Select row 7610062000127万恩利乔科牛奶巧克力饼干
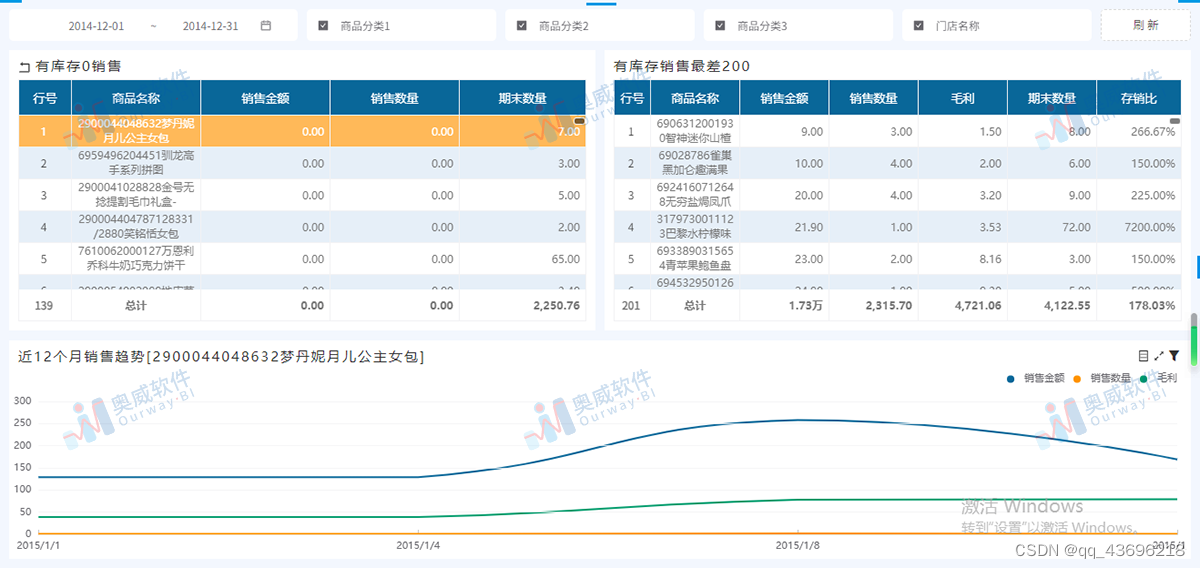The image size is (1200, 568). (303, 259)
